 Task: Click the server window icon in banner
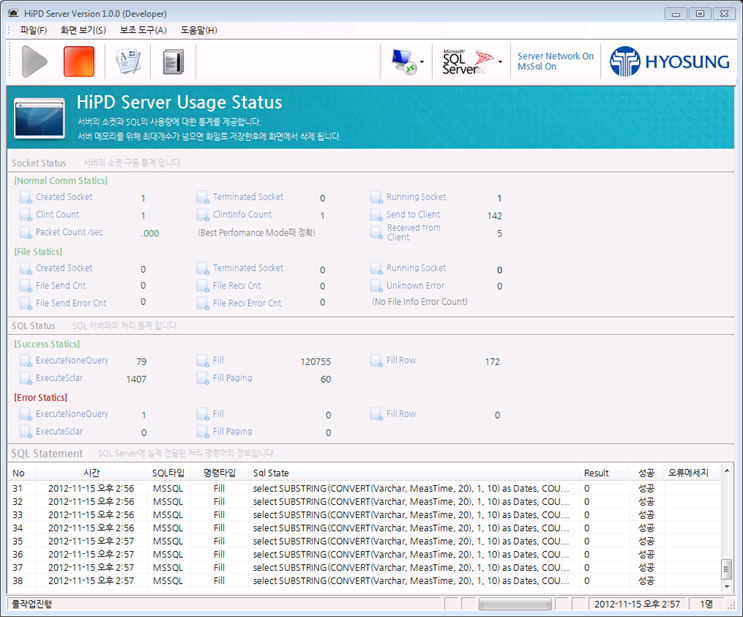[x=39, y=118]
